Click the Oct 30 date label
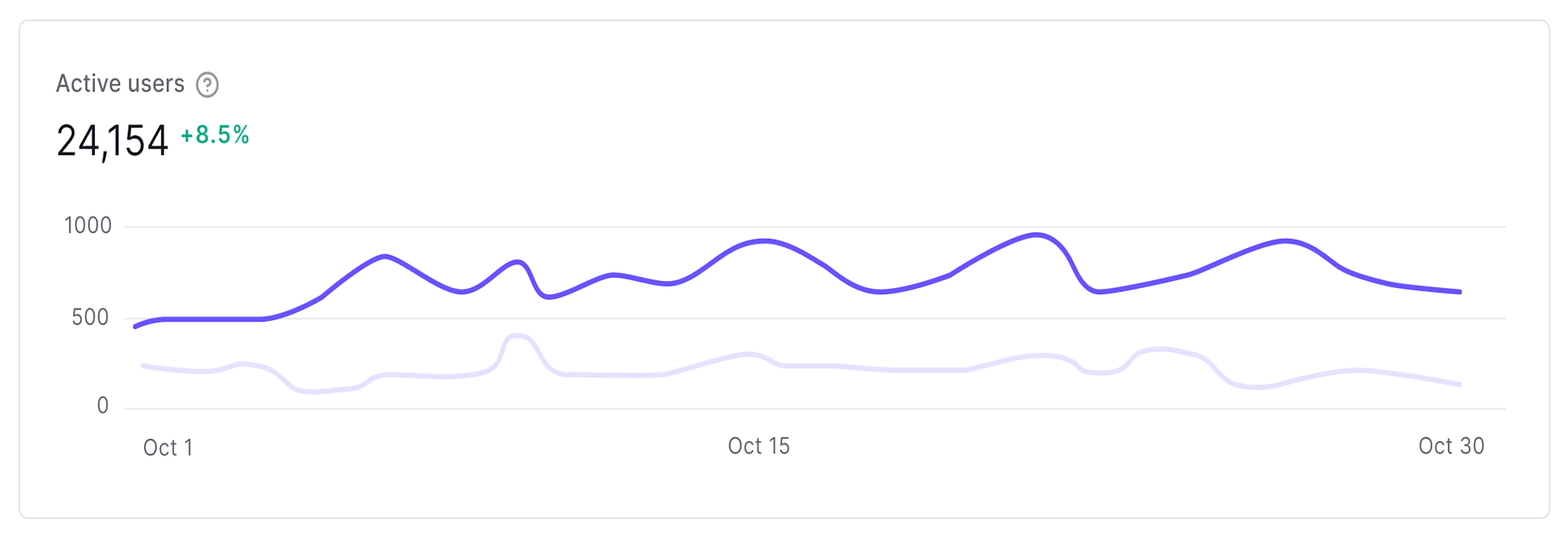The height and width of the screenshot is (540, 1568). click(x=1451, y=446)
